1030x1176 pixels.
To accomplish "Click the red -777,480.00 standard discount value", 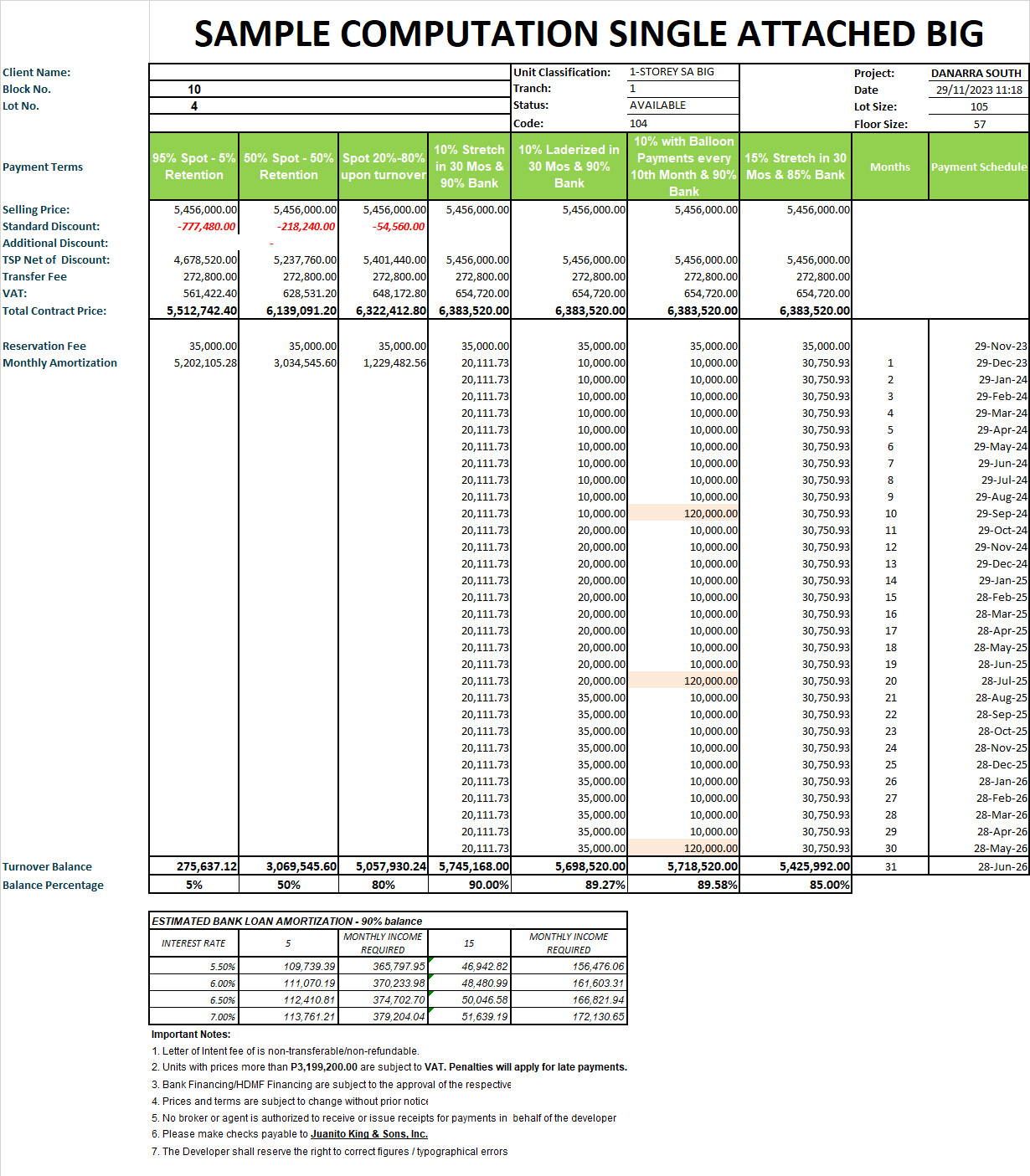I will click(x=206, y=227).
